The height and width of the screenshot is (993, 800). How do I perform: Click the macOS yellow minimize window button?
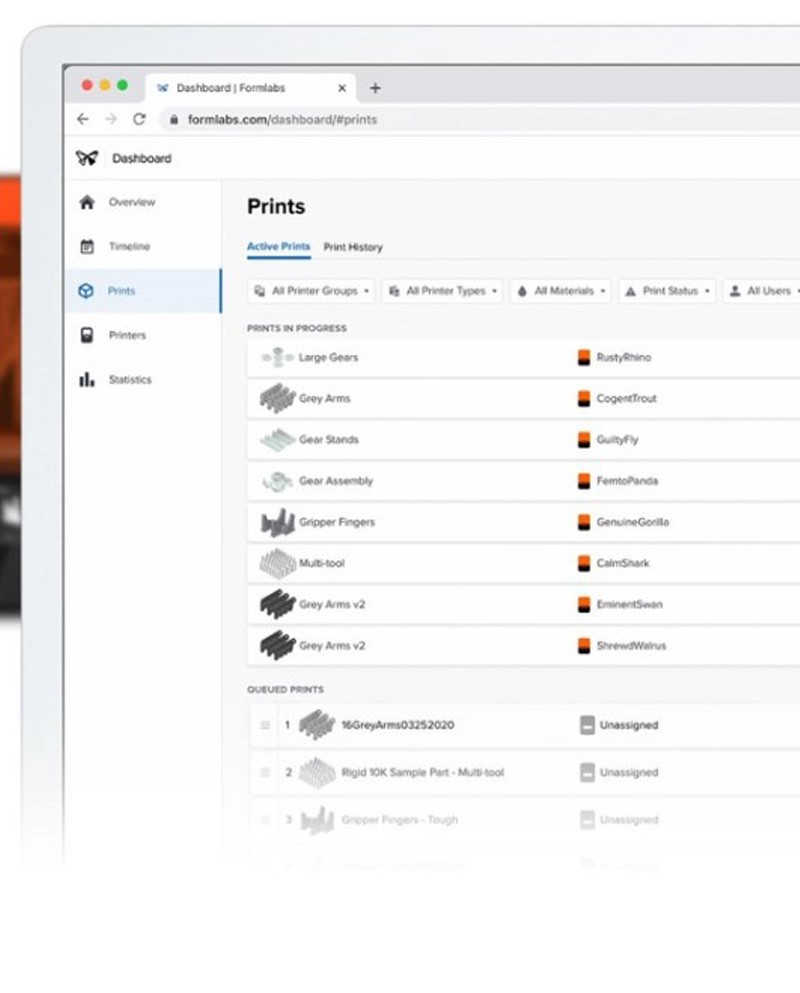(105, 85)
